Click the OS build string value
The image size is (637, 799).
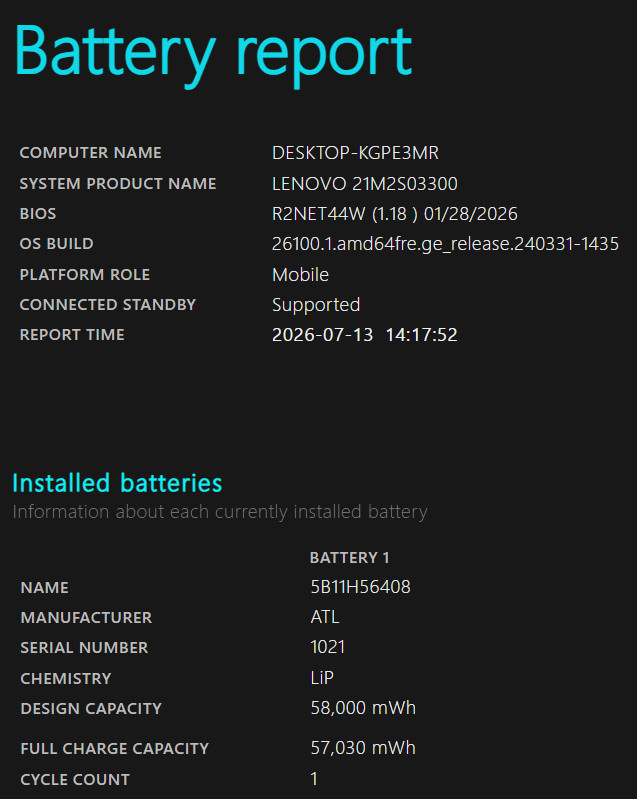[x=445, y=244]
